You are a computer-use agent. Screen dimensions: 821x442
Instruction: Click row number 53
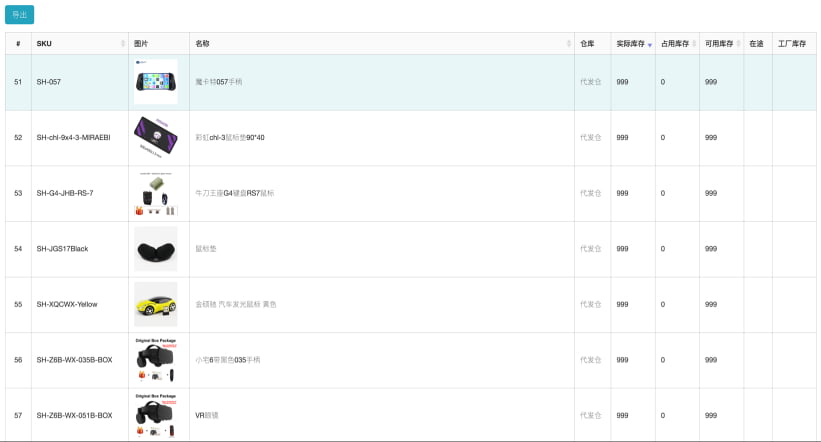18,193
